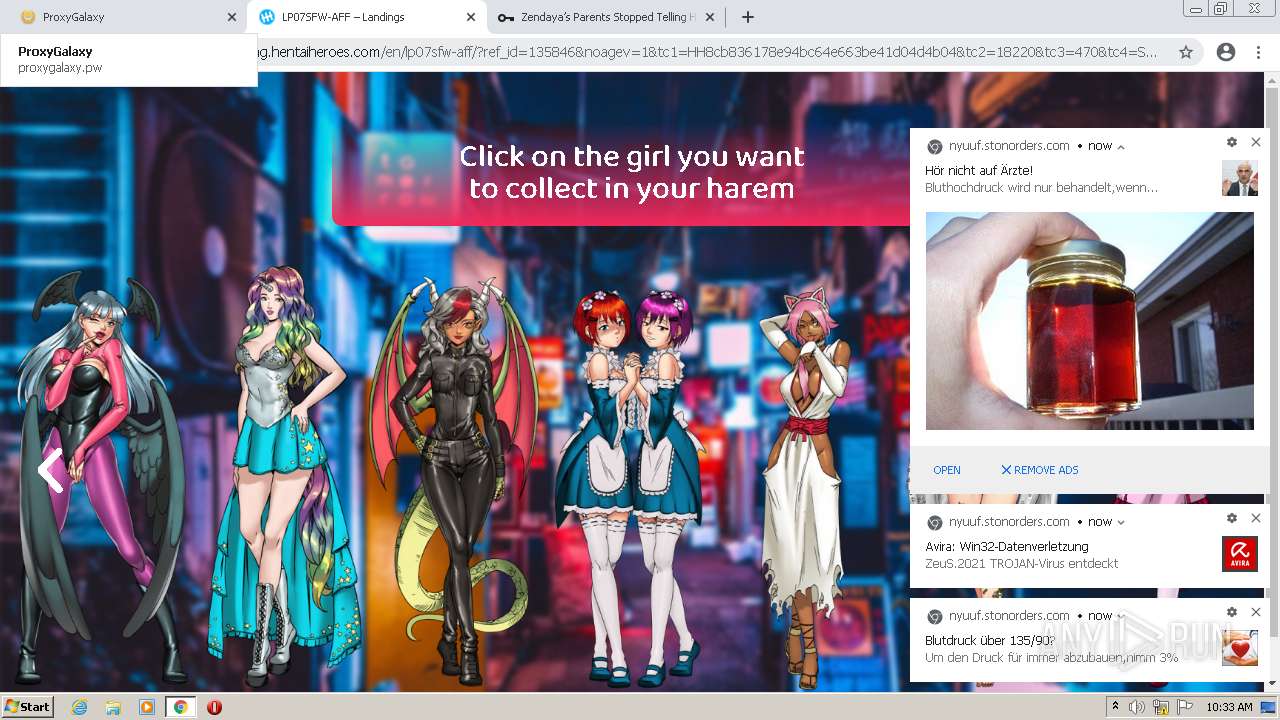Click the Hör nicht auf Ärzte! notification title
Screen dimensions: 1280x720
[979, 171]
